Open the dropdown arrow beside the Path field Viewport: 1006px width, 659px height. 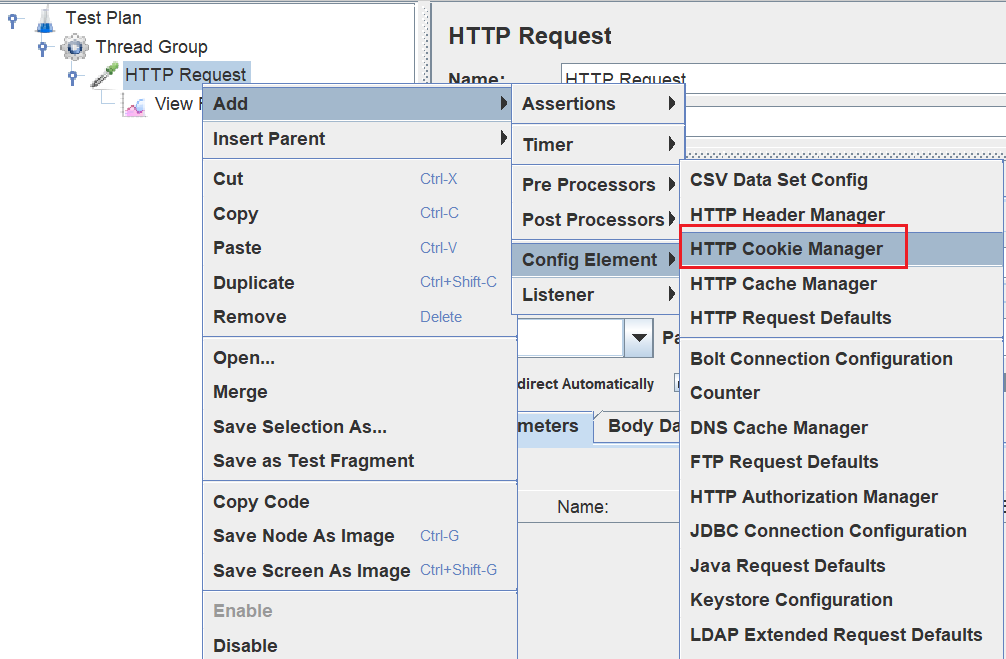[638, 337]
